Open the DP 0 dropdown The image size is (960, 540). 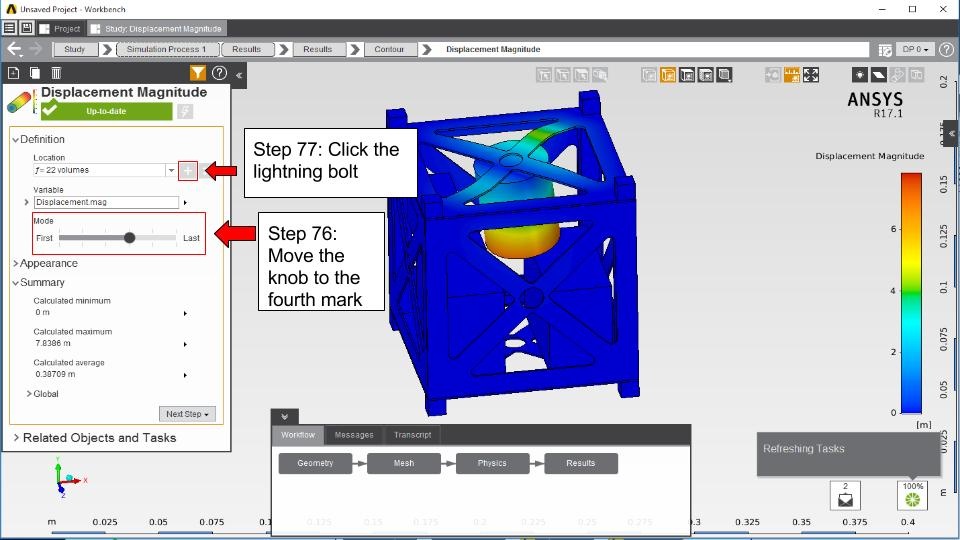coord(915,50)
